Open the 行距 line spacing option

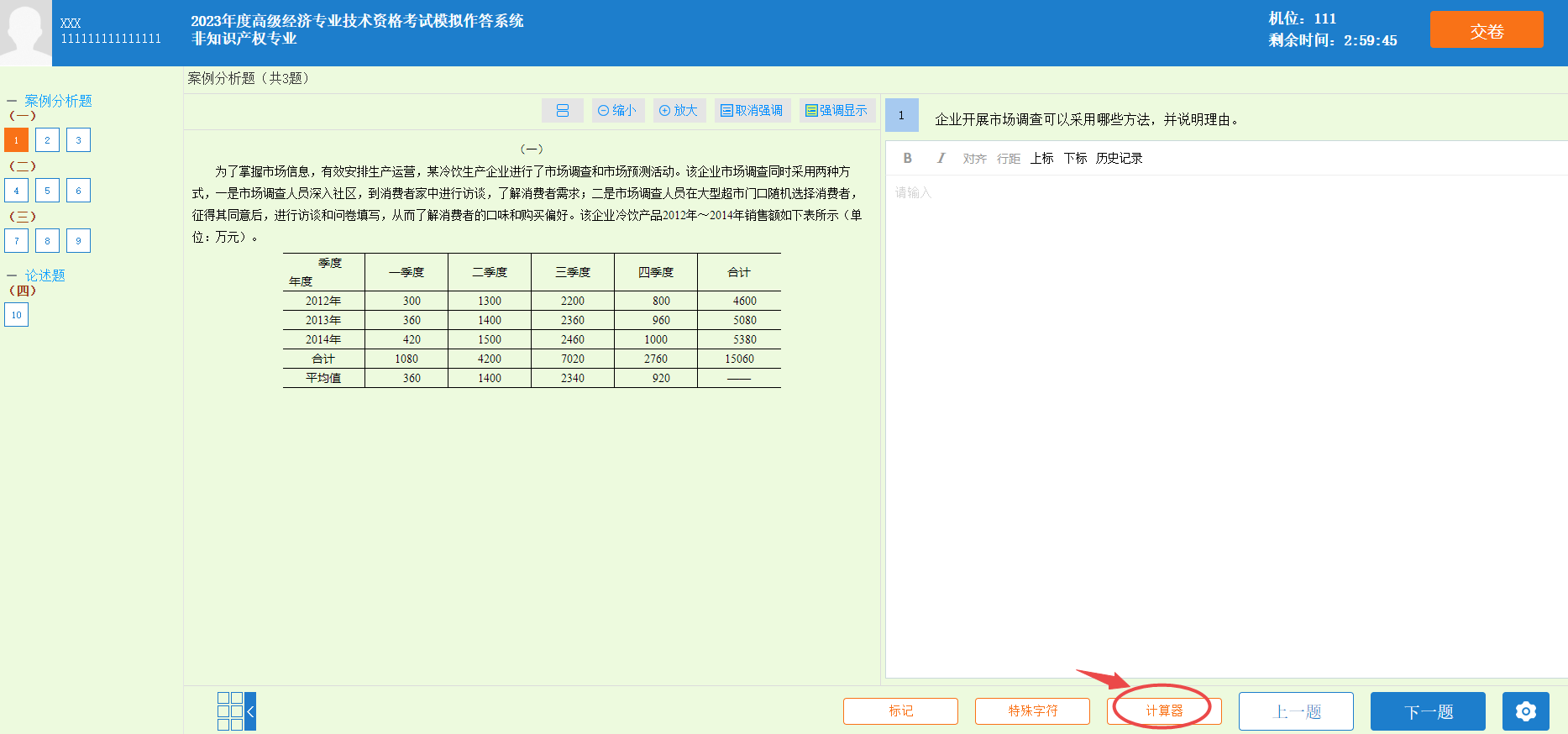click(1008, 159)
